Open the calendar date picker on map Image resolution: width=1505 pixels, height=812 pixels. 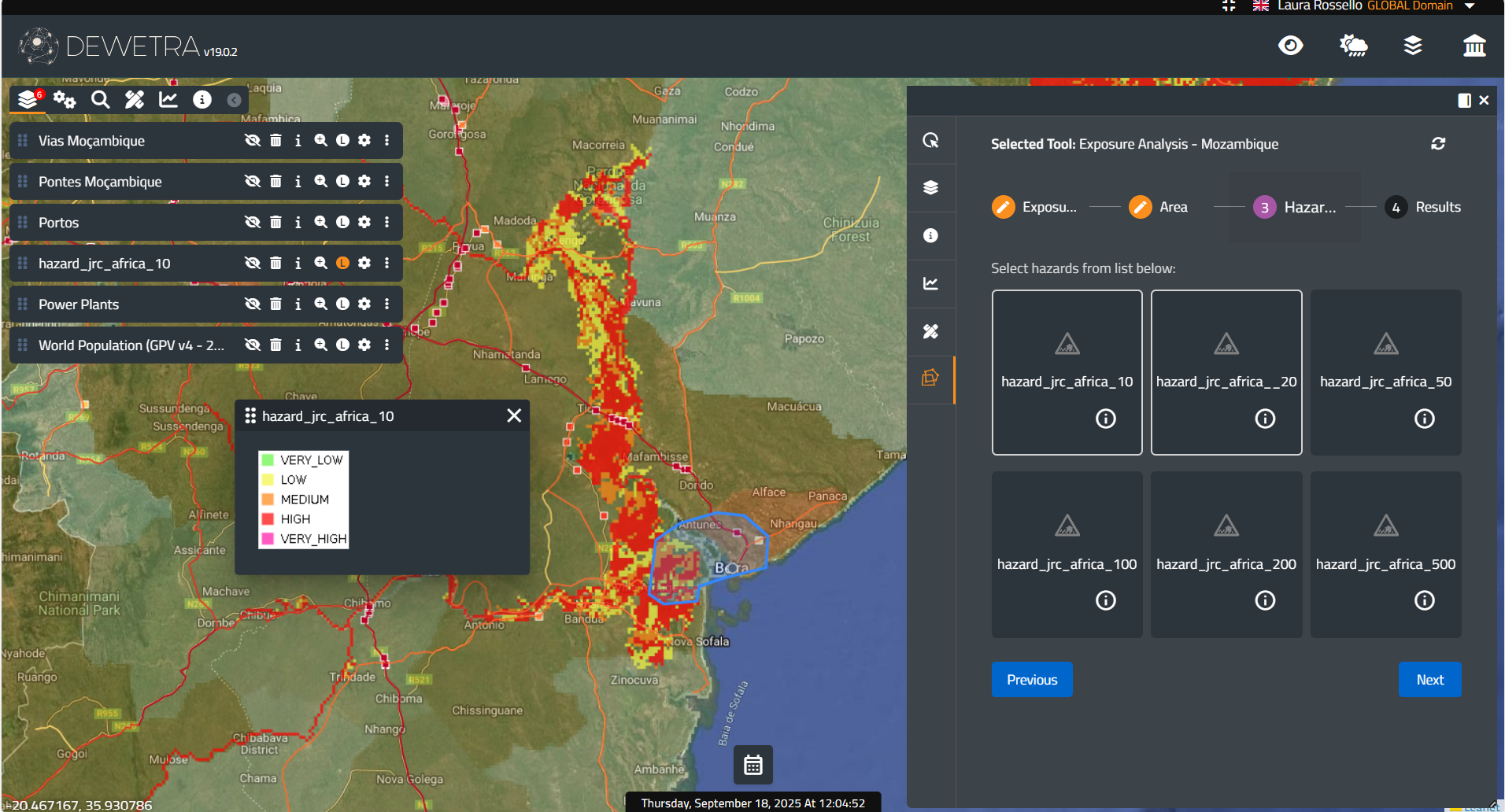(x=752, y=765)
